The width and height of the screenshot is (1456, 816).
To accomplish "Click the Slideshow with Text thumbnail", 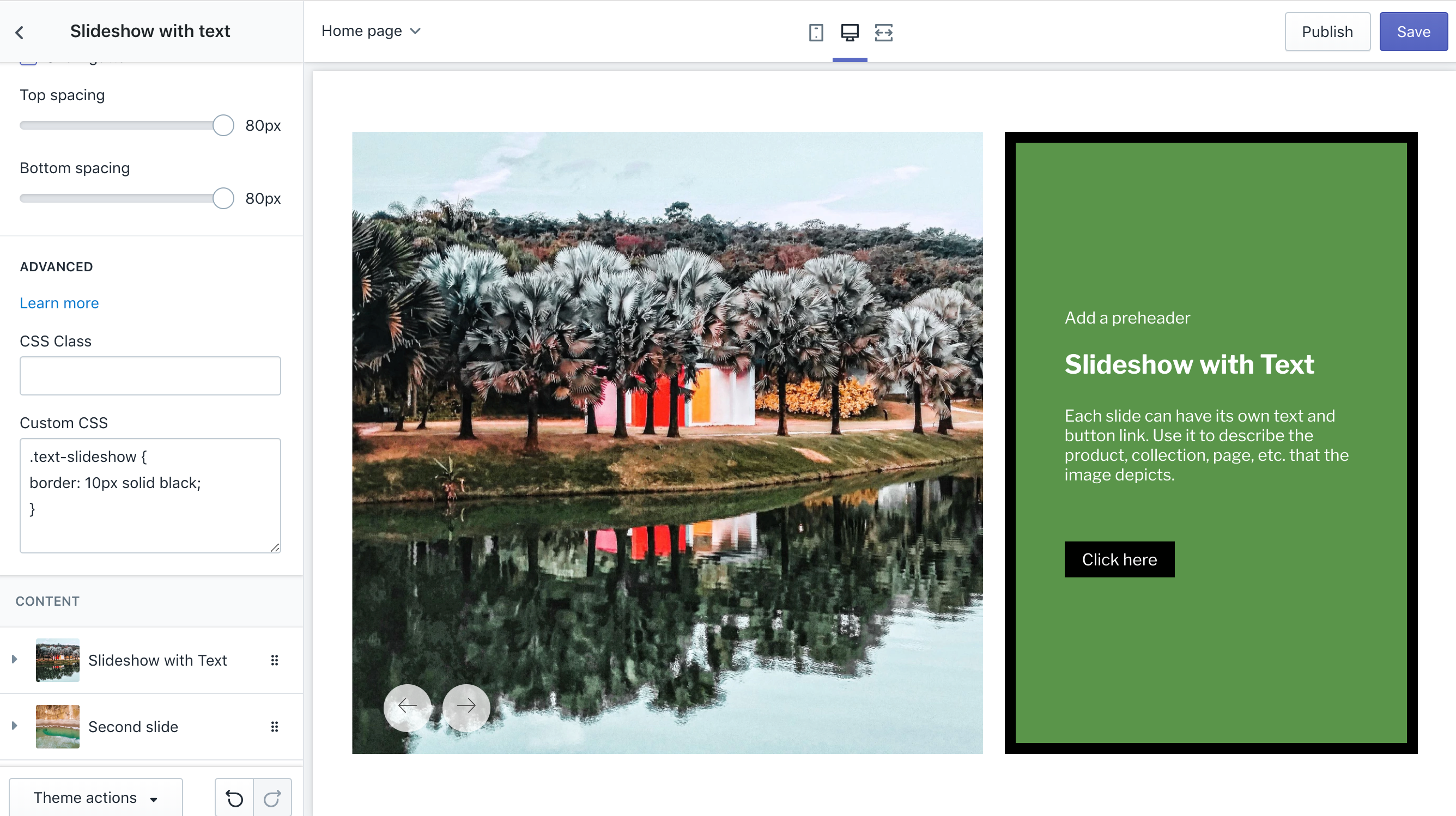I will (x=58, y=659).
